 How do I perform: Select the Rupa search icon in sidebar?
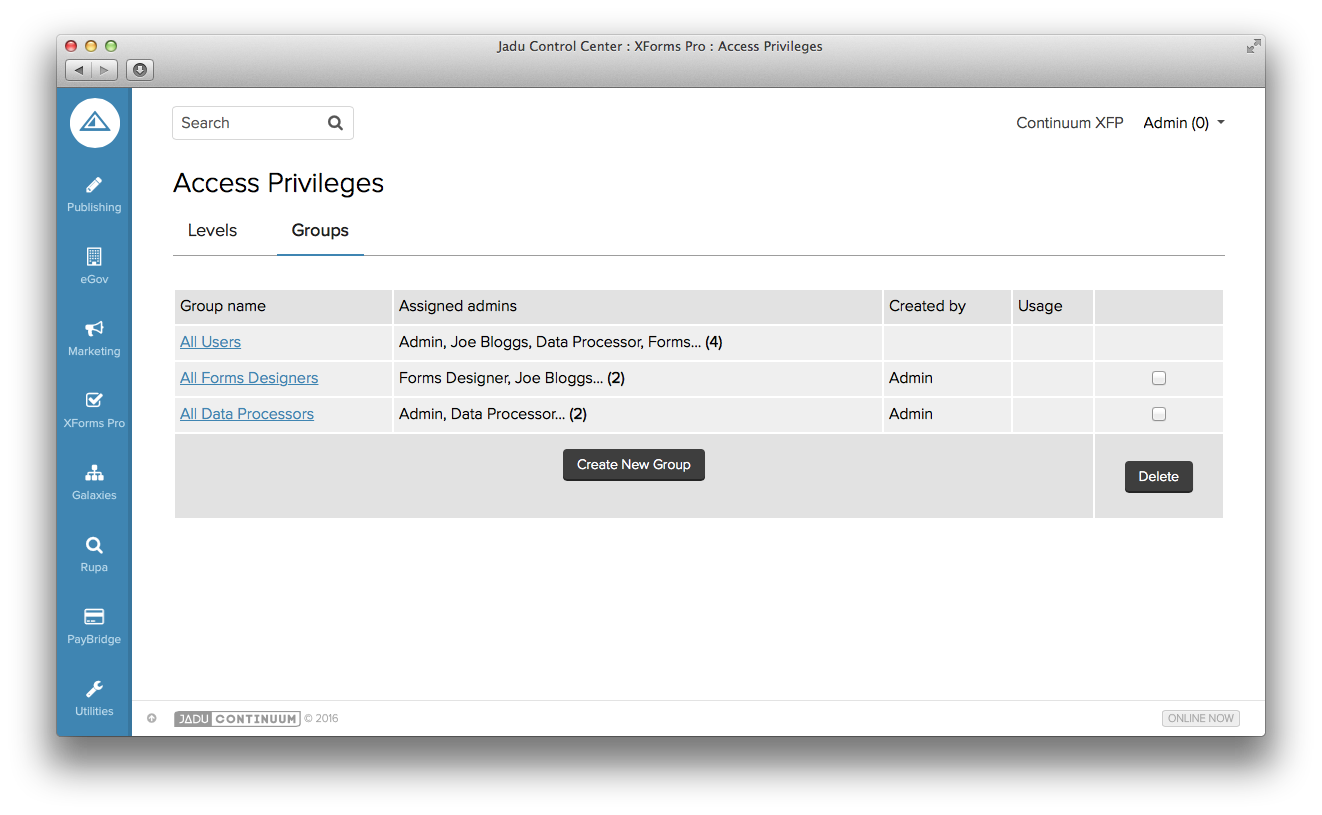click(x=94, y=545)
